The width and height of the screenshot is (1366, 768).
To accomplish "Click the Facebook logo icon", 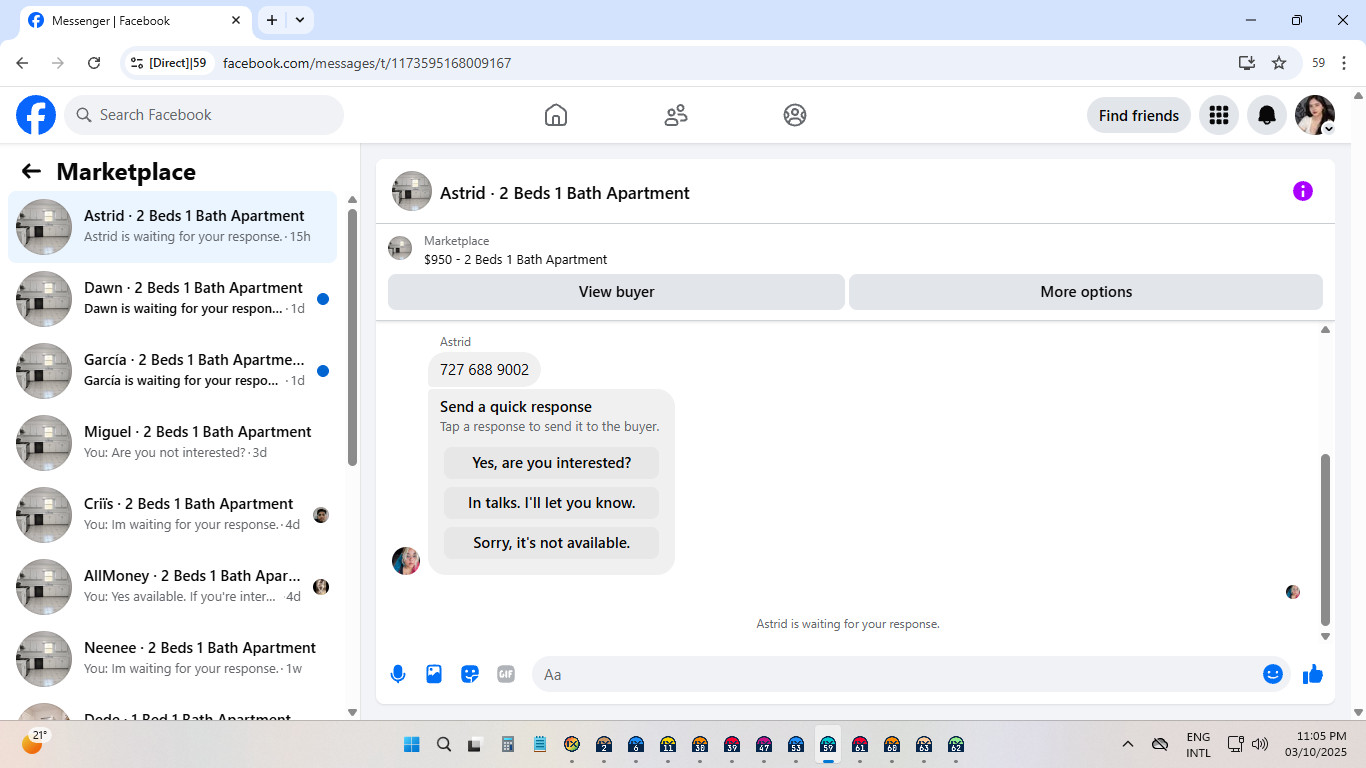I will [x=36, y=115].
